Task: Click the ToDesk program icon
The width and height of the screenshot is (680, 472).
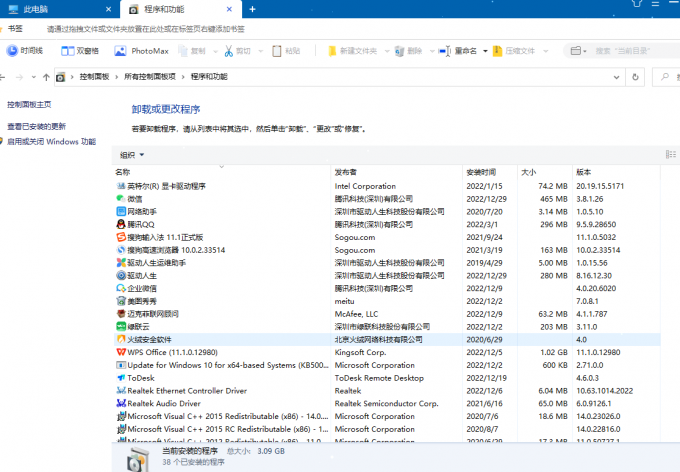Action: pos(121,378)
